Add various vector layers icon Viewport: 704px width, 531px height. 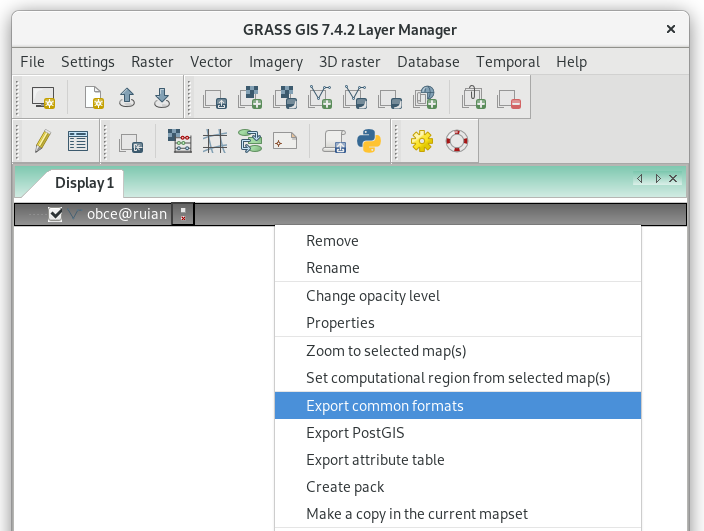tap(355, 97)
